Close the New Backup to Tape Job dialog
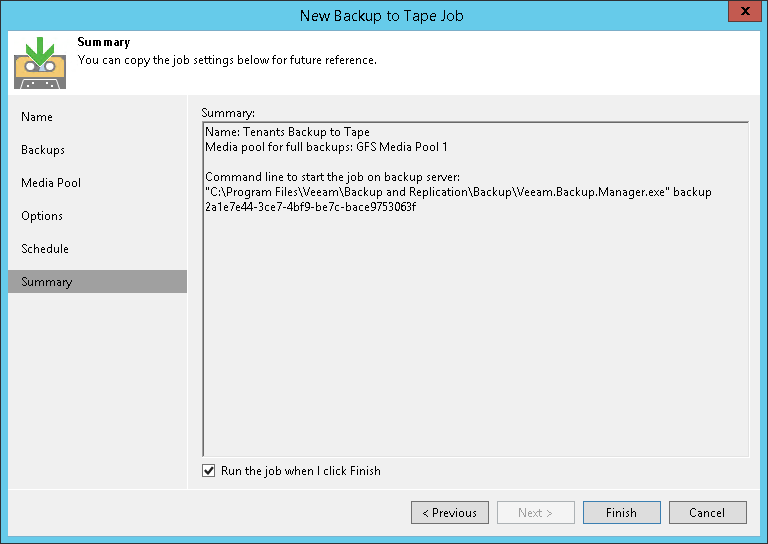The width and height of the screenshot is (768, 544). point(741,13)
